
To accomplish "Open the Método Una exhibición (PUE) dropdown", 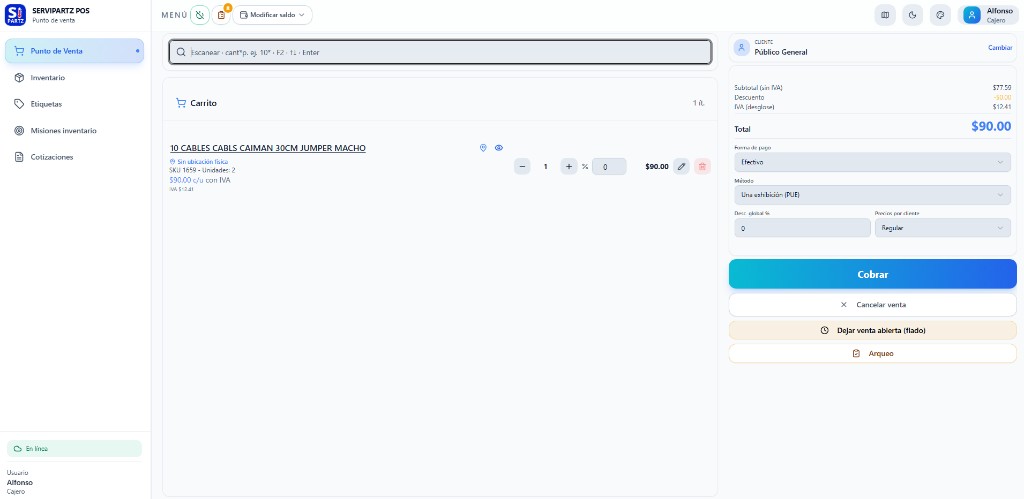I will tap(872, 195).
